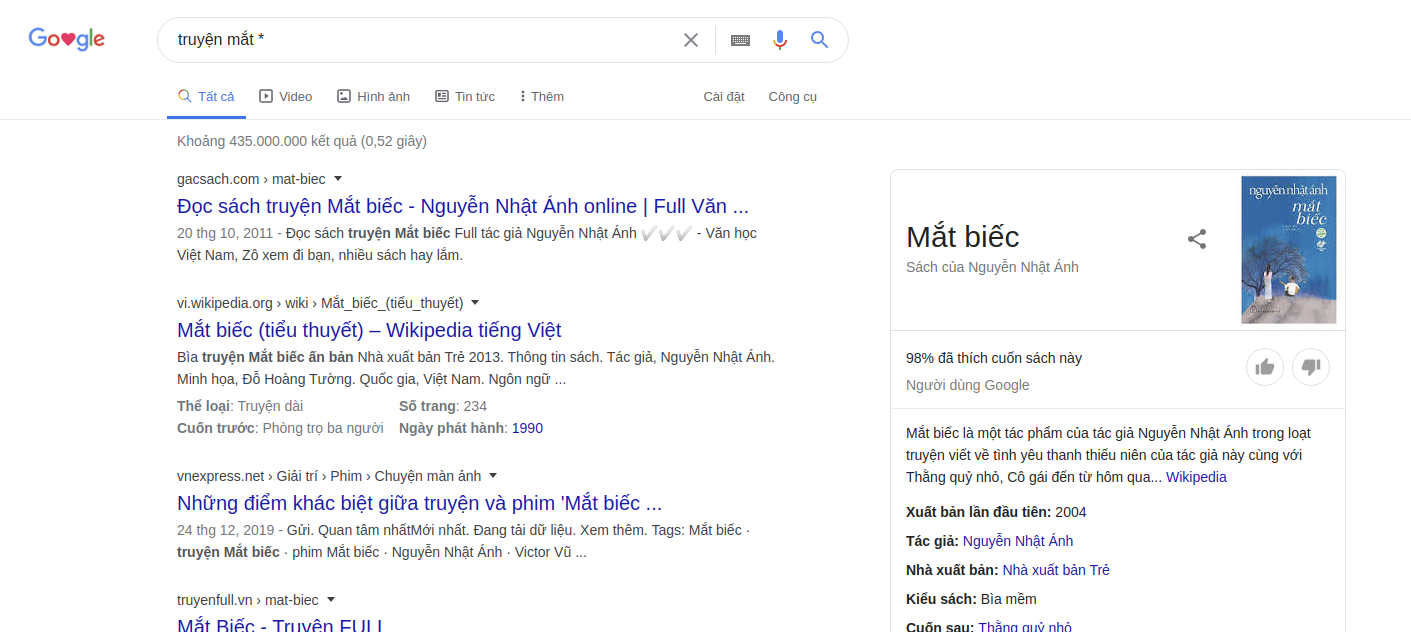Share the Mắt biếc knowledge panel
This screenshot has height=632, width=1411.
point(1197,239)
